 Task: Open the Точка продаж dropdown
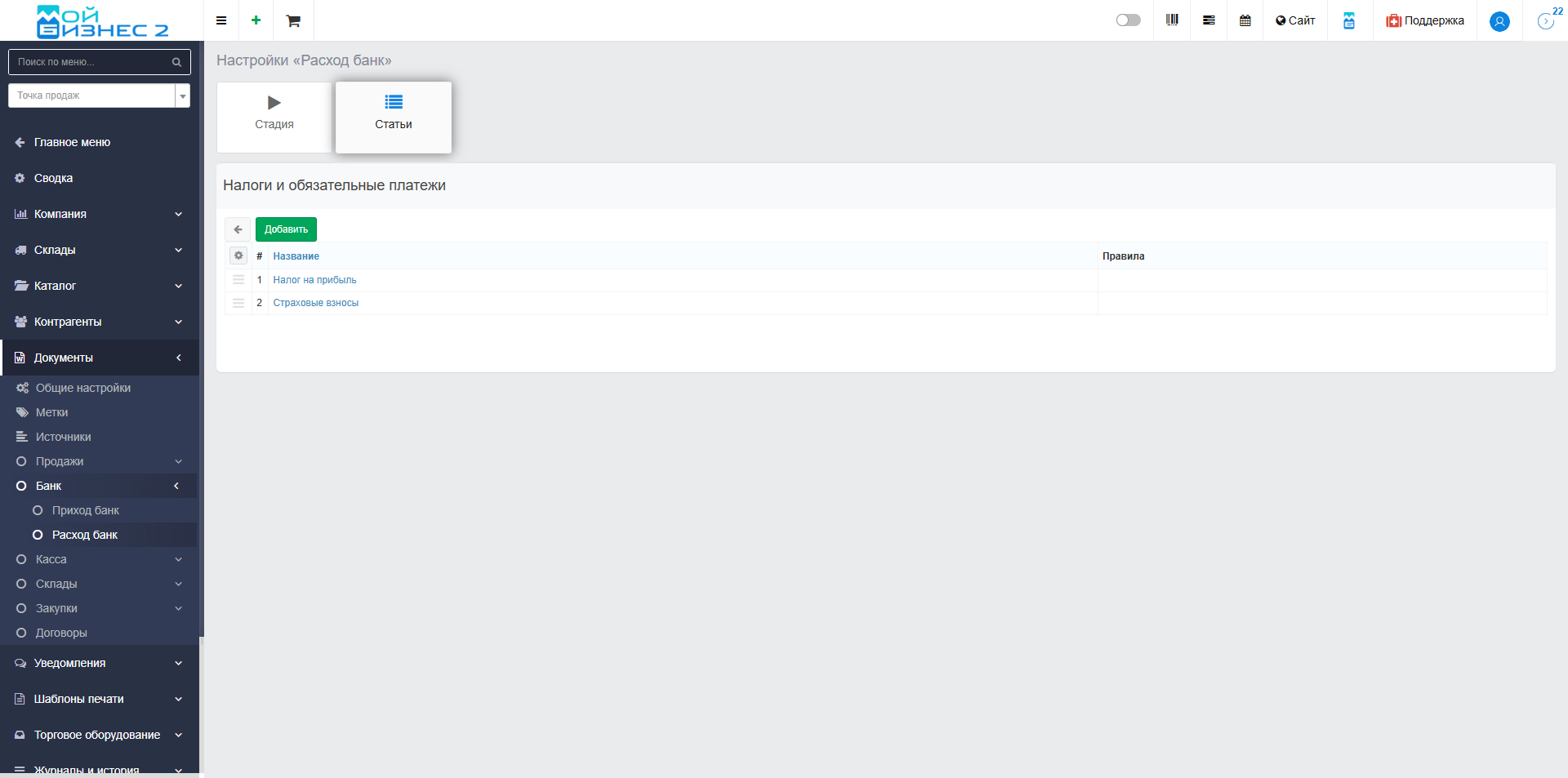(99, 96)
